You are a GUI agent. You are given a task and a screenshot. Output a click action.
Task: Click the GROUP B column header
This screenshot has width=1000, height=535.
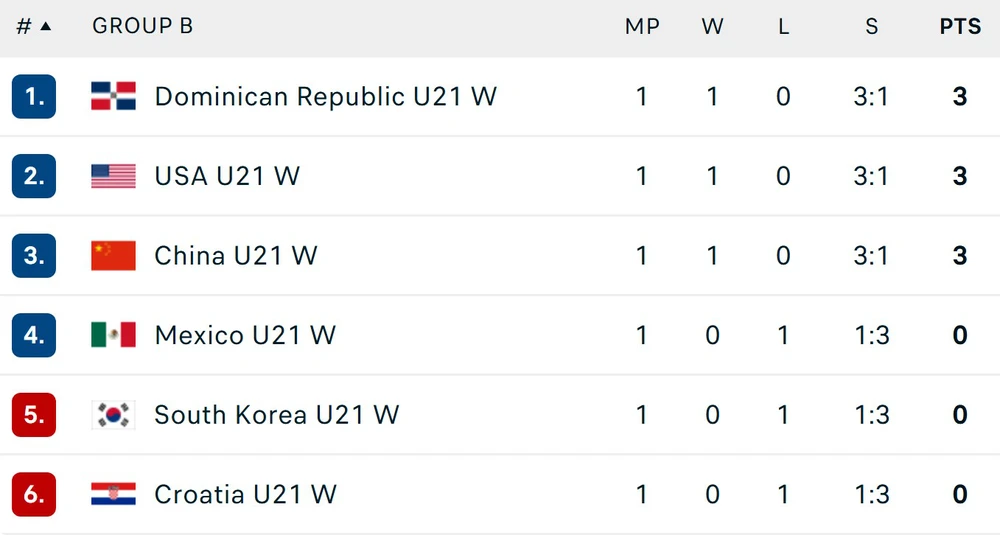pos(142,26)
